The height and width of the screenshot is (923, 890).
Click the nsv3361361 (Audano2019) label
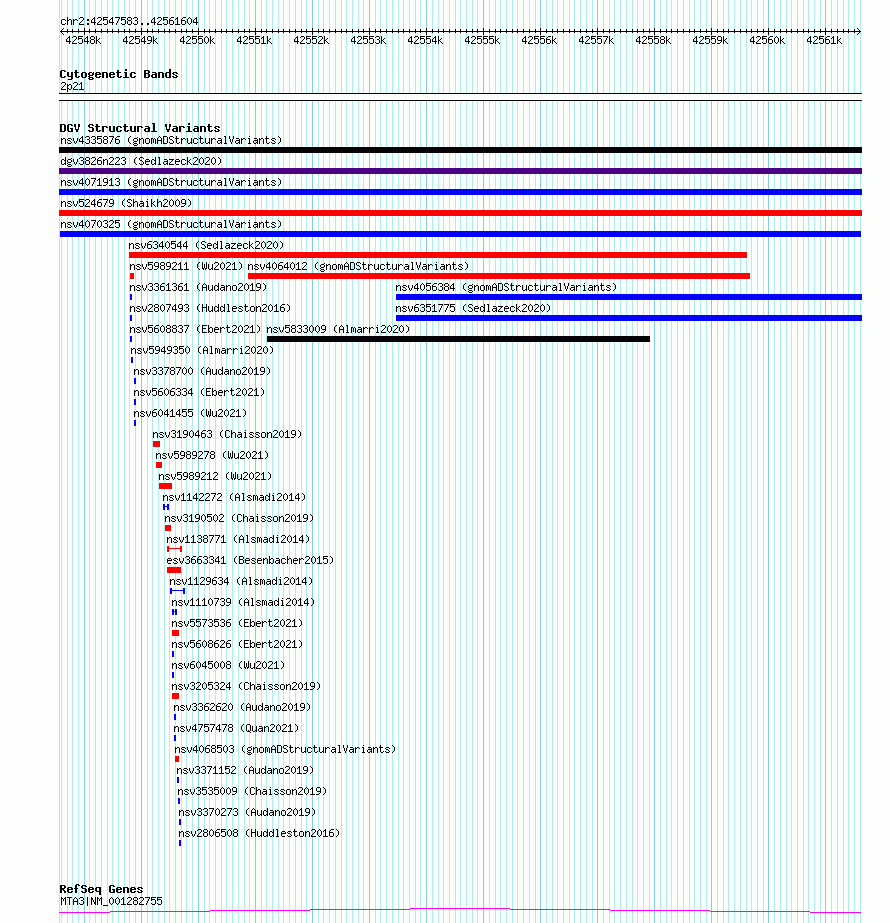click(x=198, y=287)
